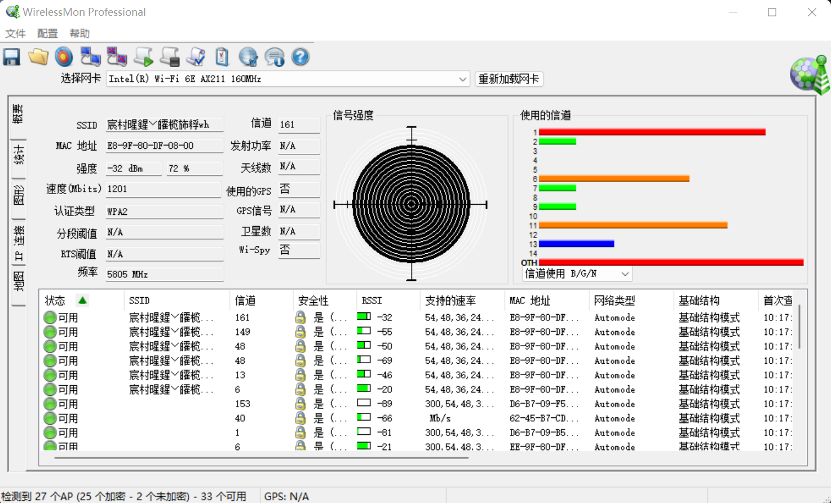Click the blue connected computers icon

(x=91, y=57)
